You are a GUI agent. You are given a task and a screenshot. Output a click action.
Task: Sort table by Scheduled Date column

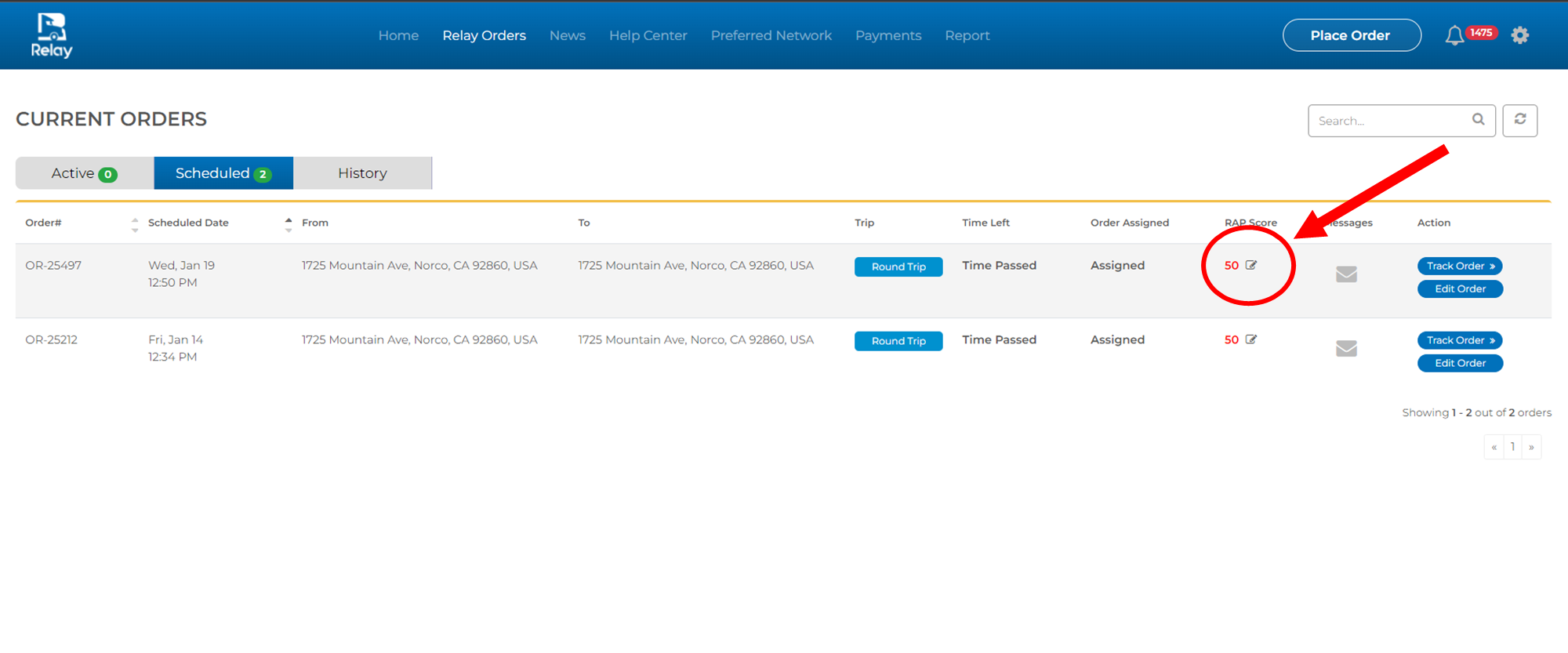click(x=289, y=225)
